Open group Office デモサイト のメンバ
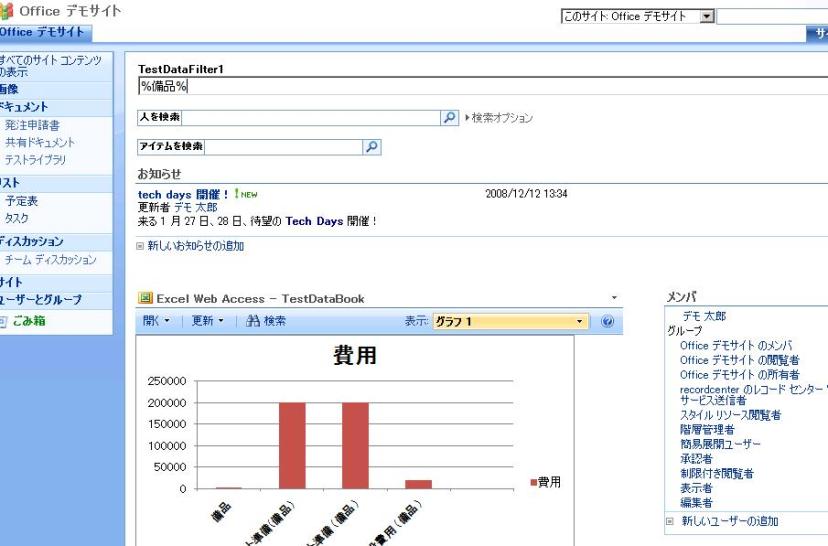This screenshot has width=828, height=546. pyautogui.click(x=736, y=346)
